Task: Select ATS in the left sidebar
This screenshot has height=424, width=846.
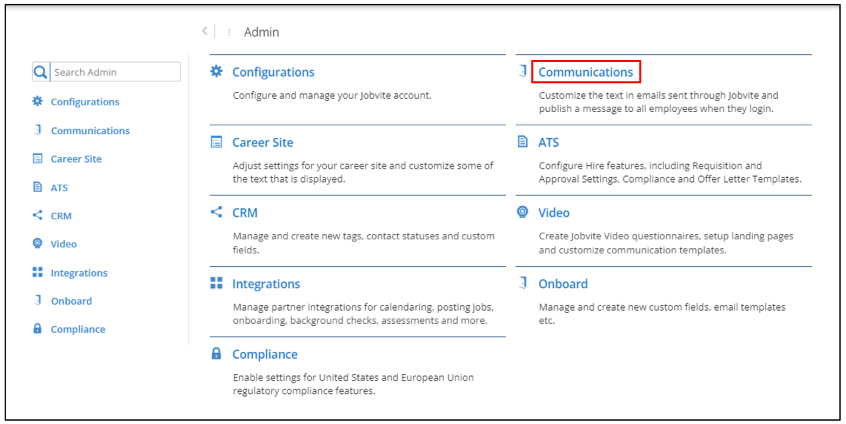Action: [59, 187]
